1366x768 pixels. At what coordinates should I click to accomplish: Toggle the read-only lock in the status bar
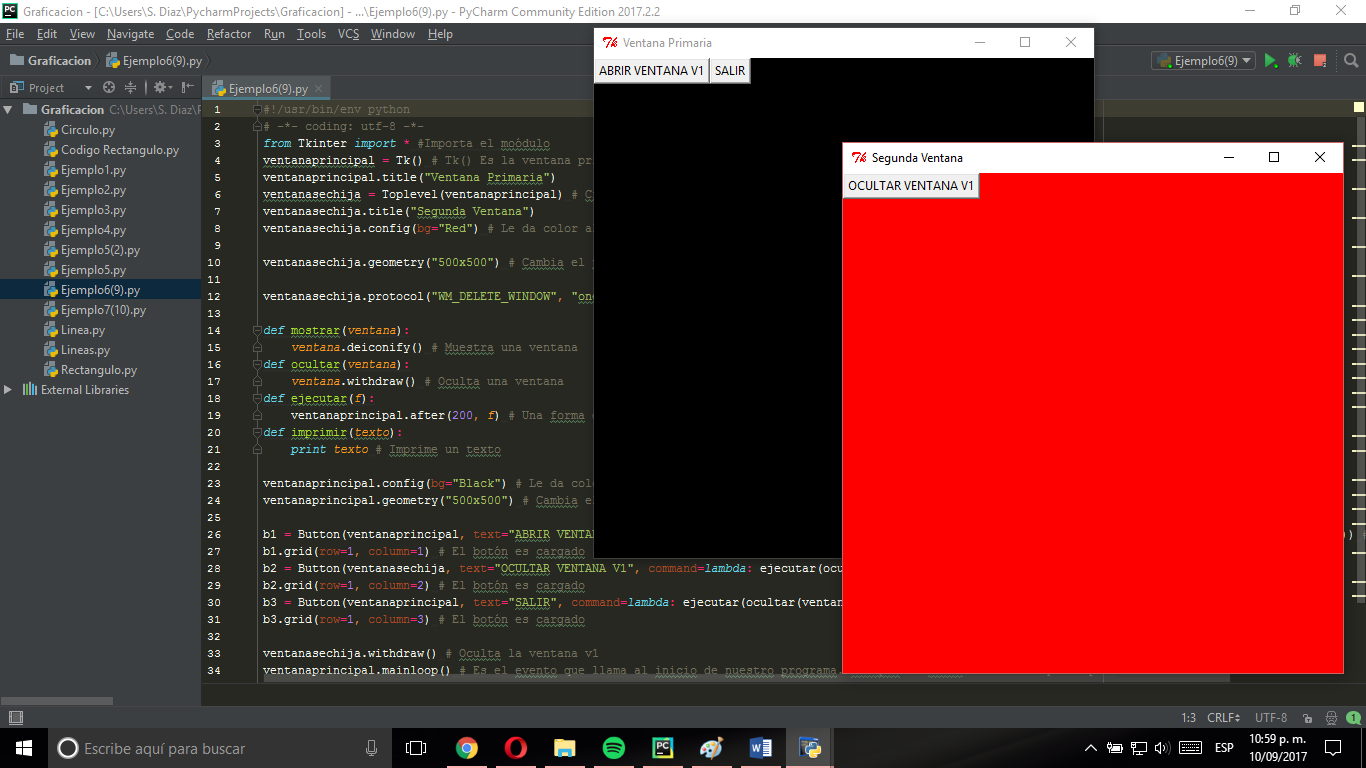(1307, 718)
